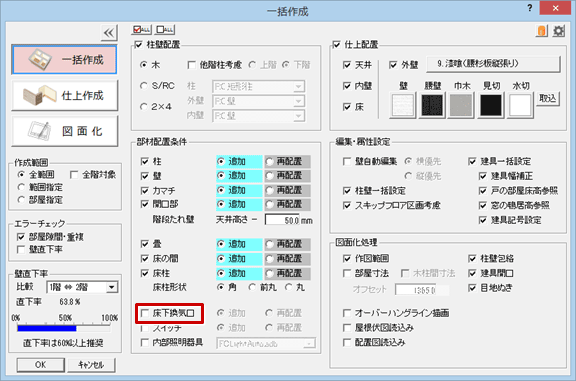Choose 丸 for 床柱形状
Image resolution: width=576 pixels, height=381 pixels.
(289, 287)
